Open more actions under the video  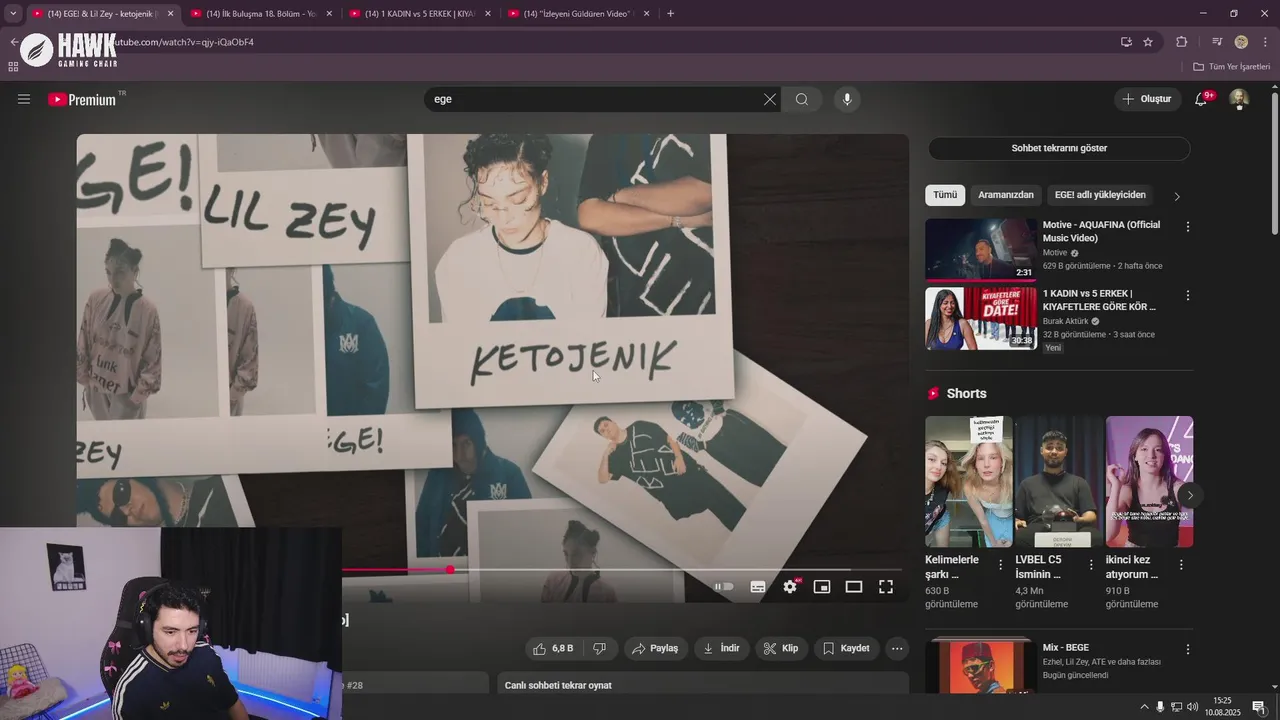(x=897, y=648)
